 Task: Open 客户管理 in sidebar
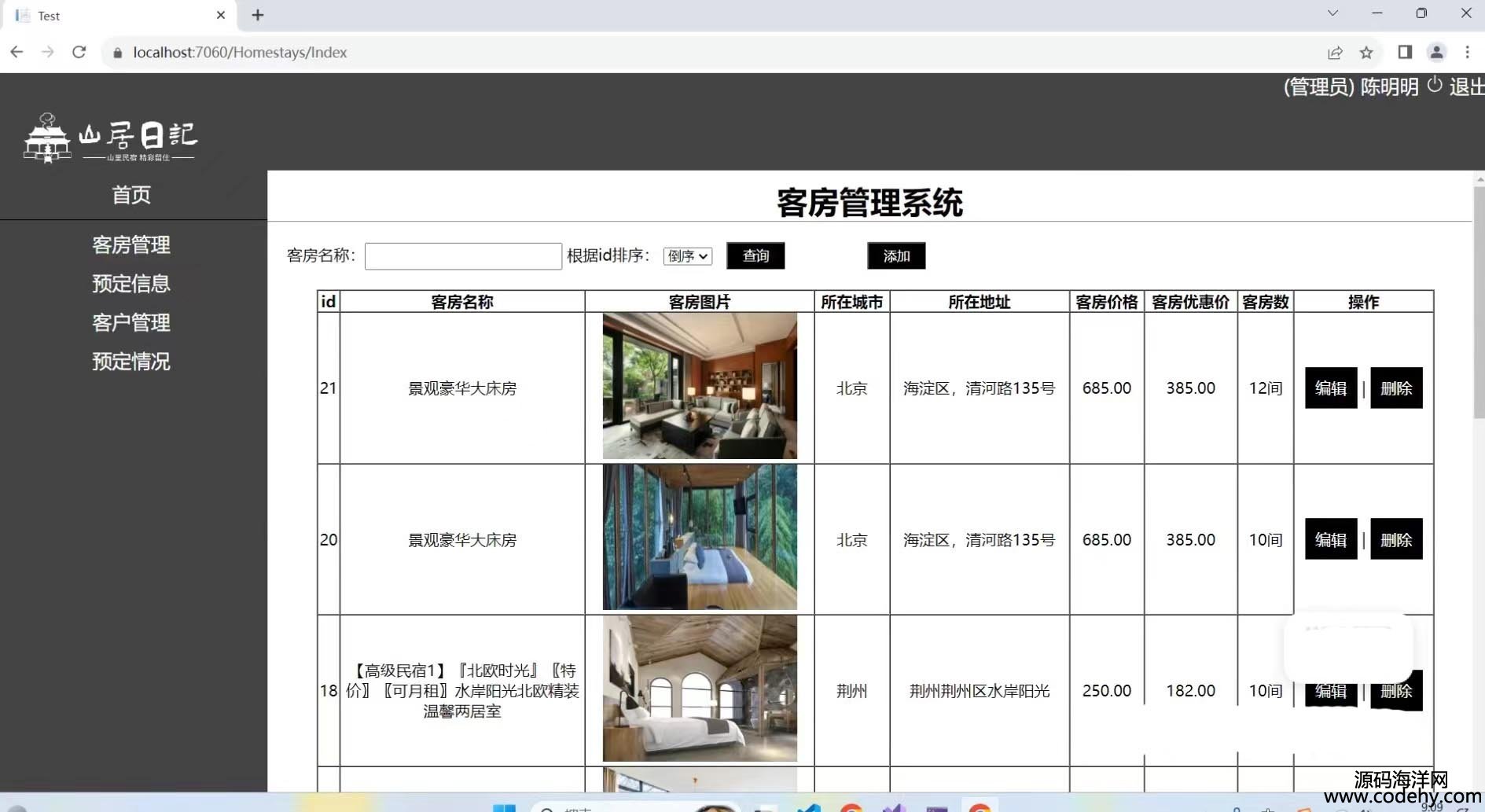click(131, 322)
